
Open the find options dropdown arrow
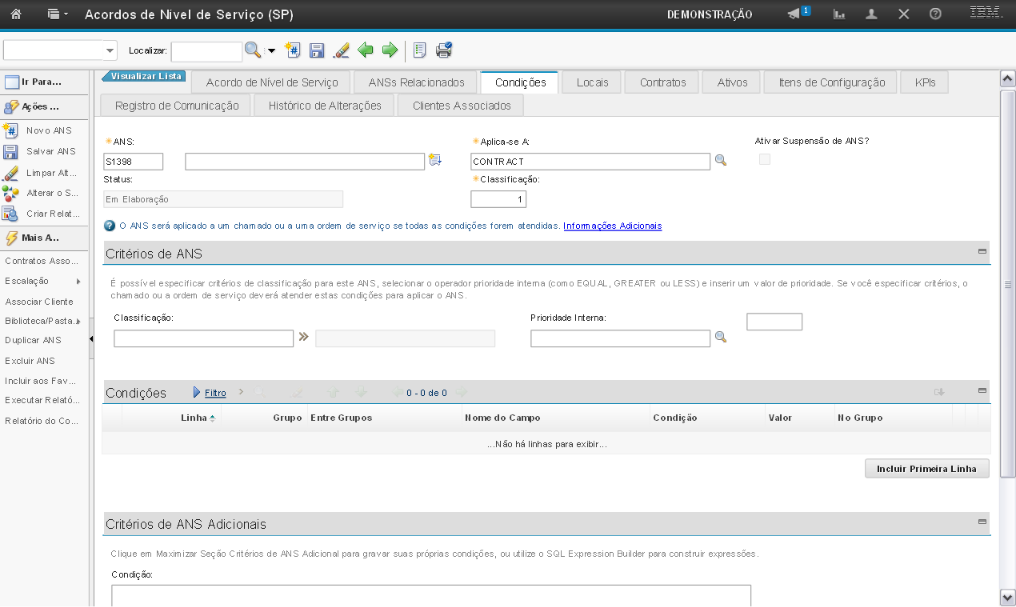coord(270,50)
